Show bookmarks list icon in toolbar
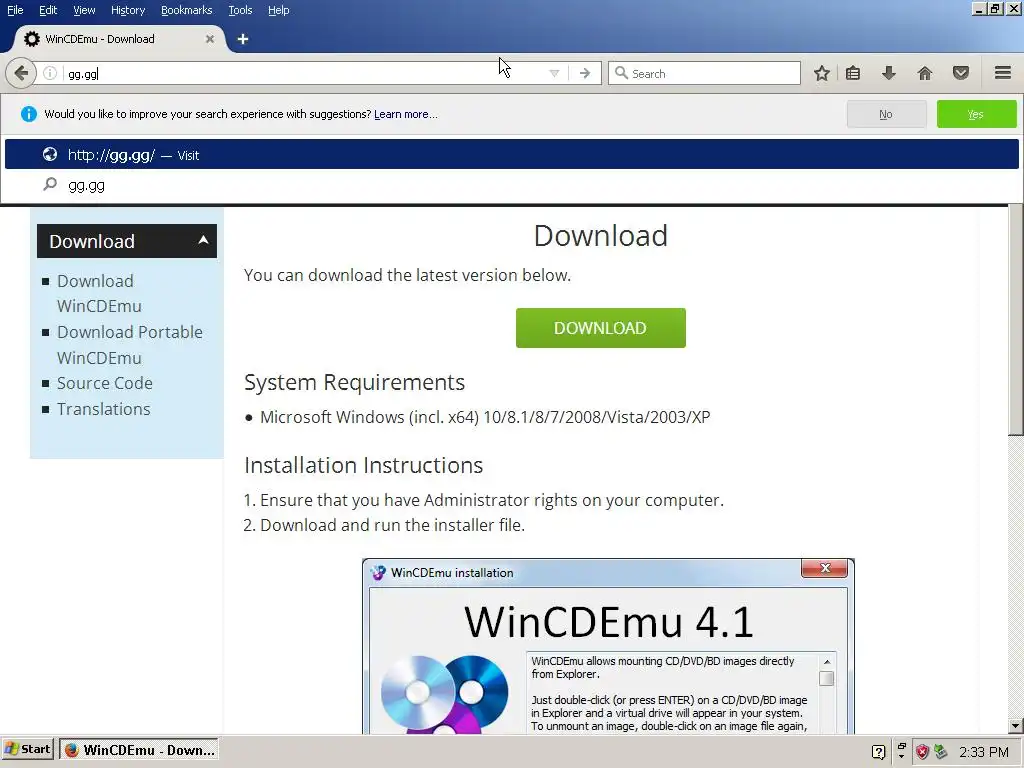 coord(853,73)
